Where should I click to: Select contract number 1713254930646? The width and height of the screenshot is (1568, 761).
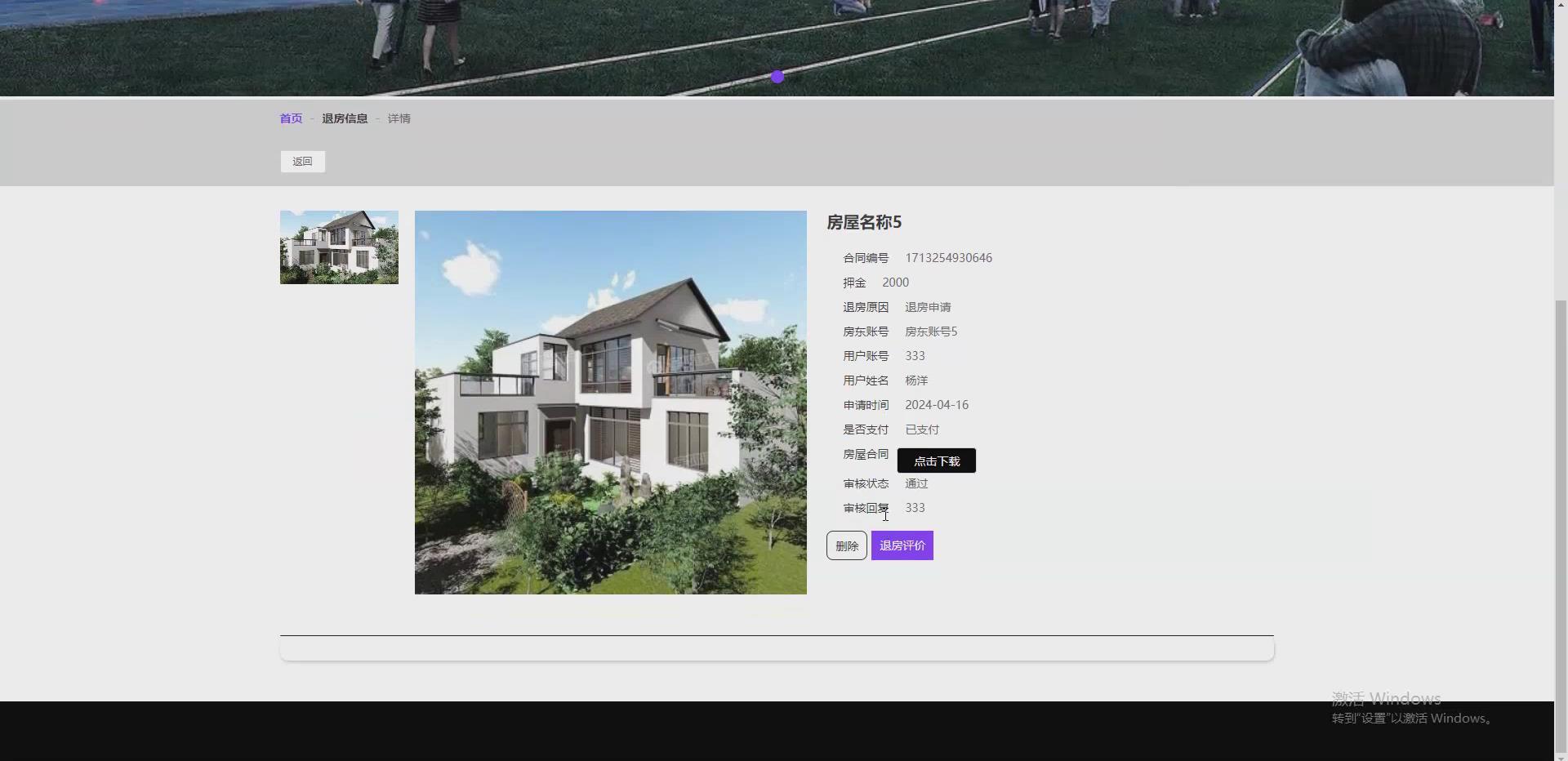[949, 258]
